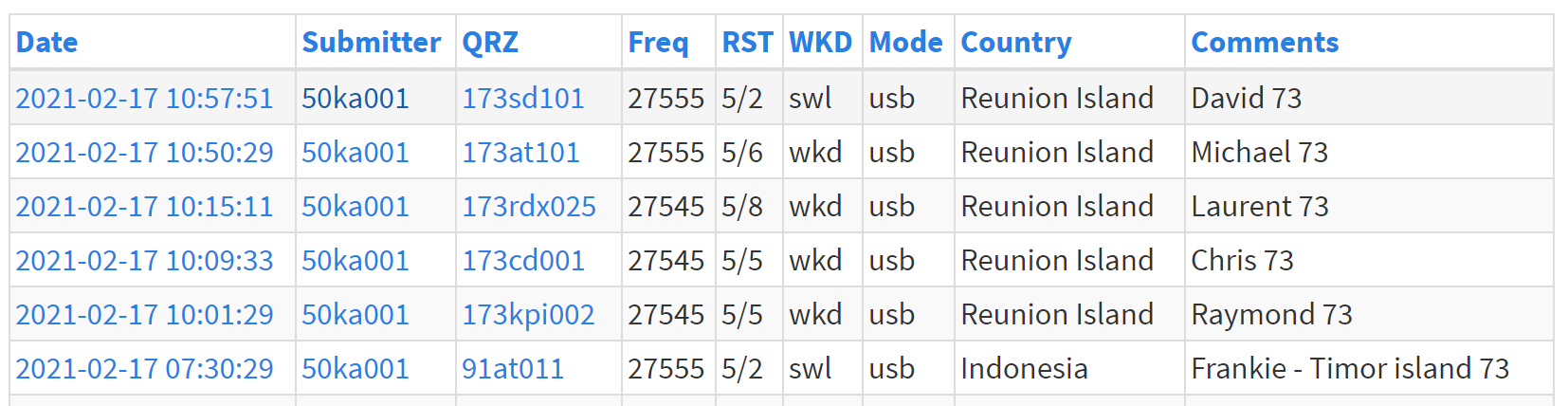The image size is (1568, 406).
Task: Click the RST column header
Action: (x=747, y=43)
